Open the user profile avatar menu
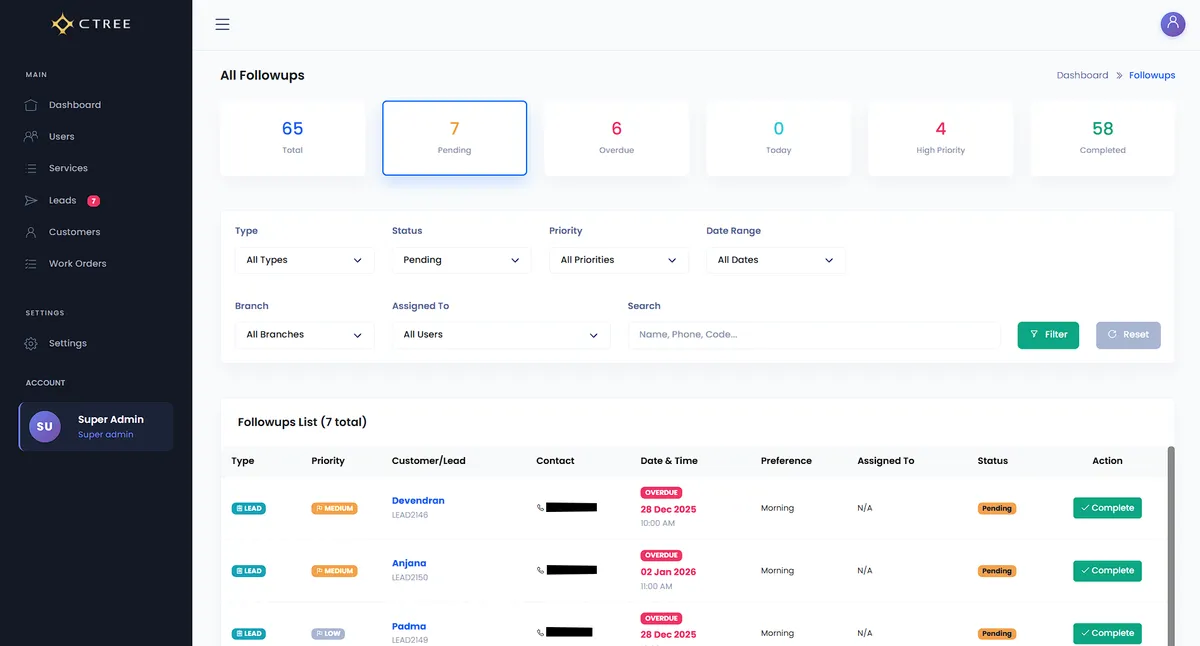 [x=1172, y=24]
